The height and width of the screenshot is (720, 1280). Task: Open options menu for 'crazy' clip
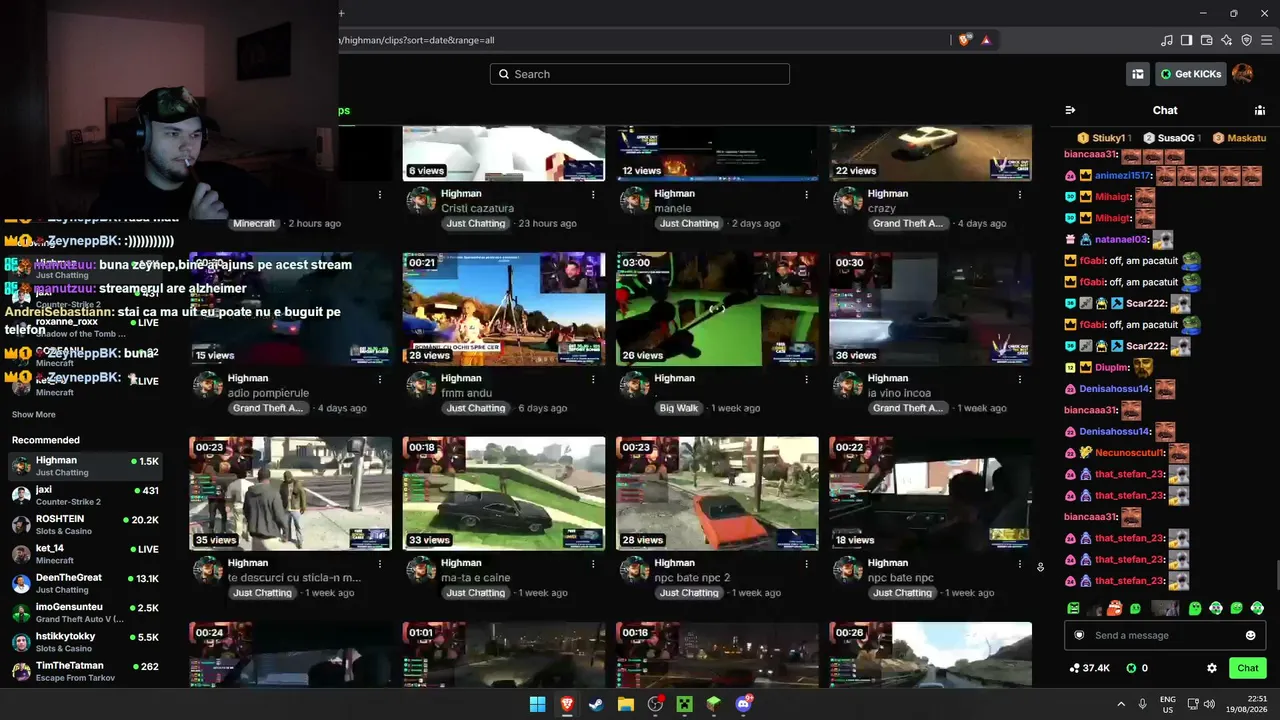pos(1020,194)
